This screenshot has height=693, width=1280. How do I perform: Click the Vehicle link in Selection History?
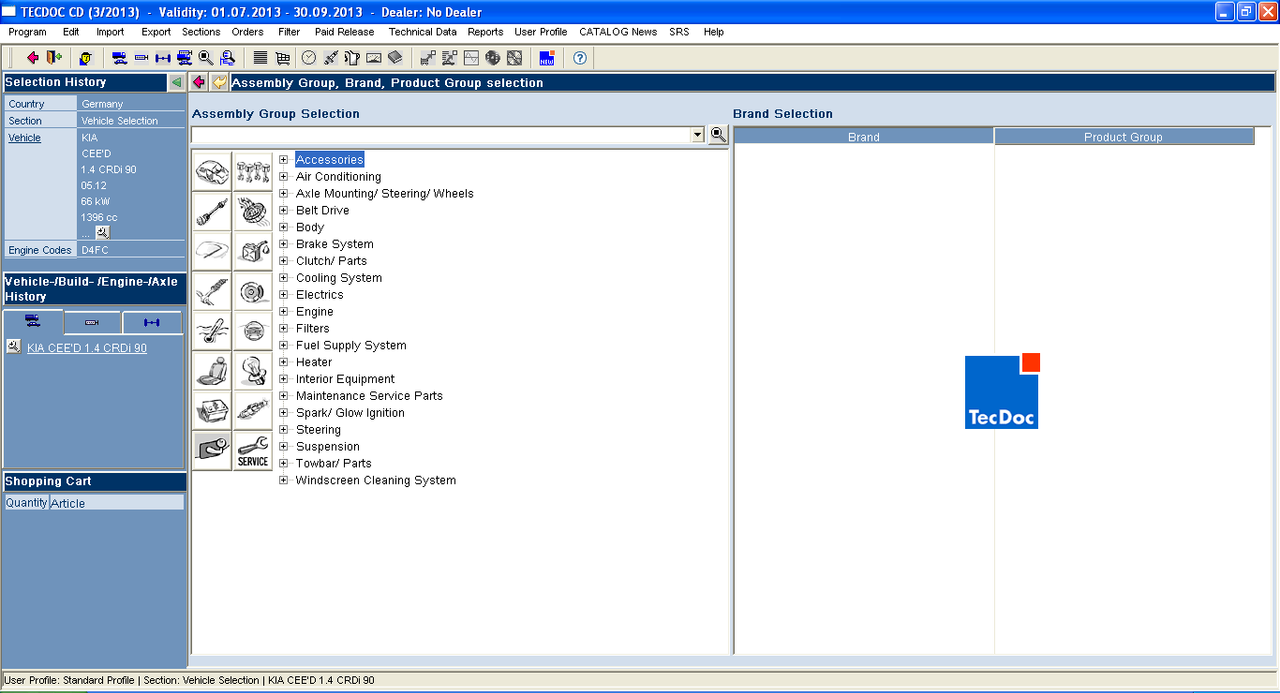coord(25,138)
